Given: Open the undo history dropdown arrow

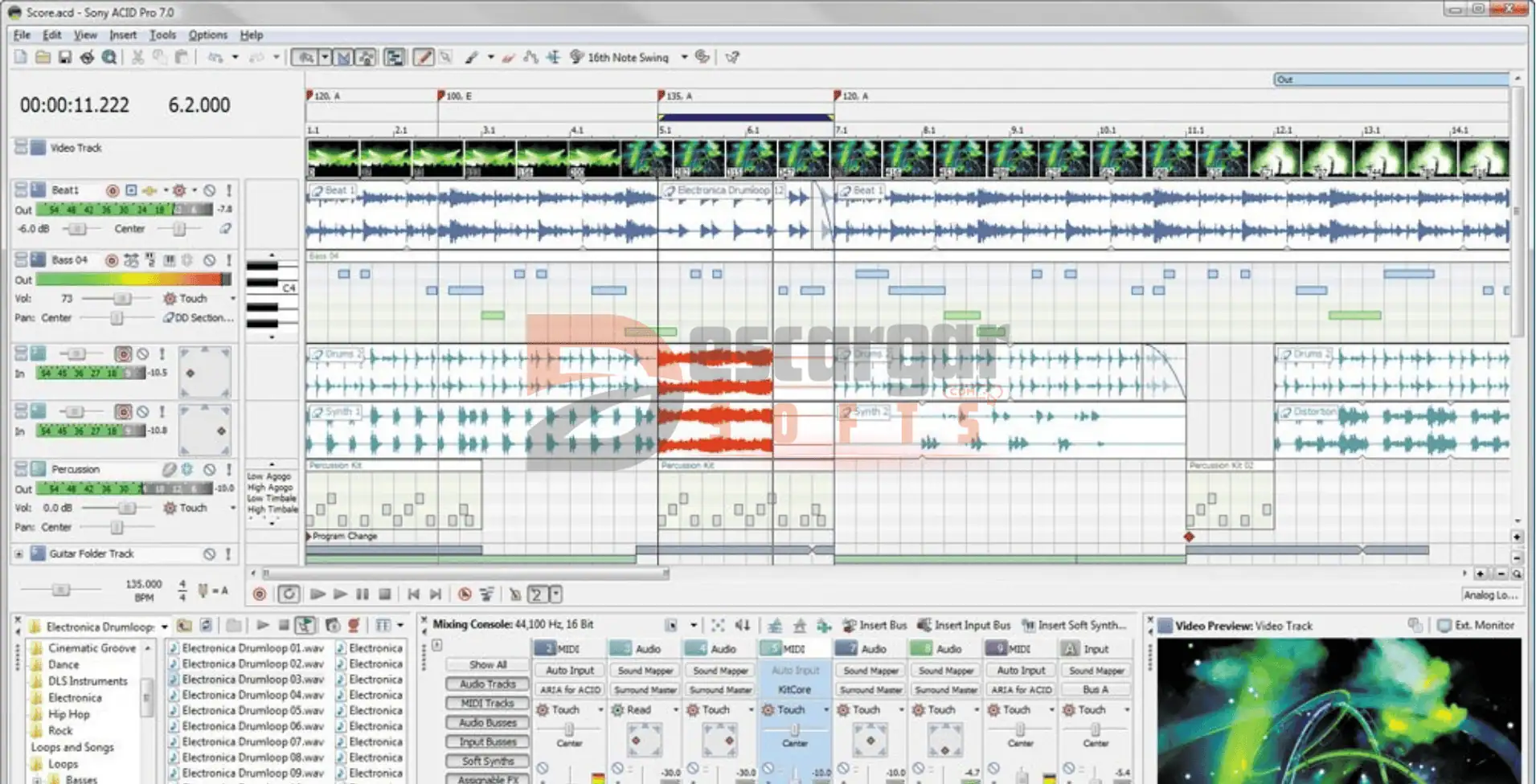Looking at the screenshot, I should tap(235, 57).
